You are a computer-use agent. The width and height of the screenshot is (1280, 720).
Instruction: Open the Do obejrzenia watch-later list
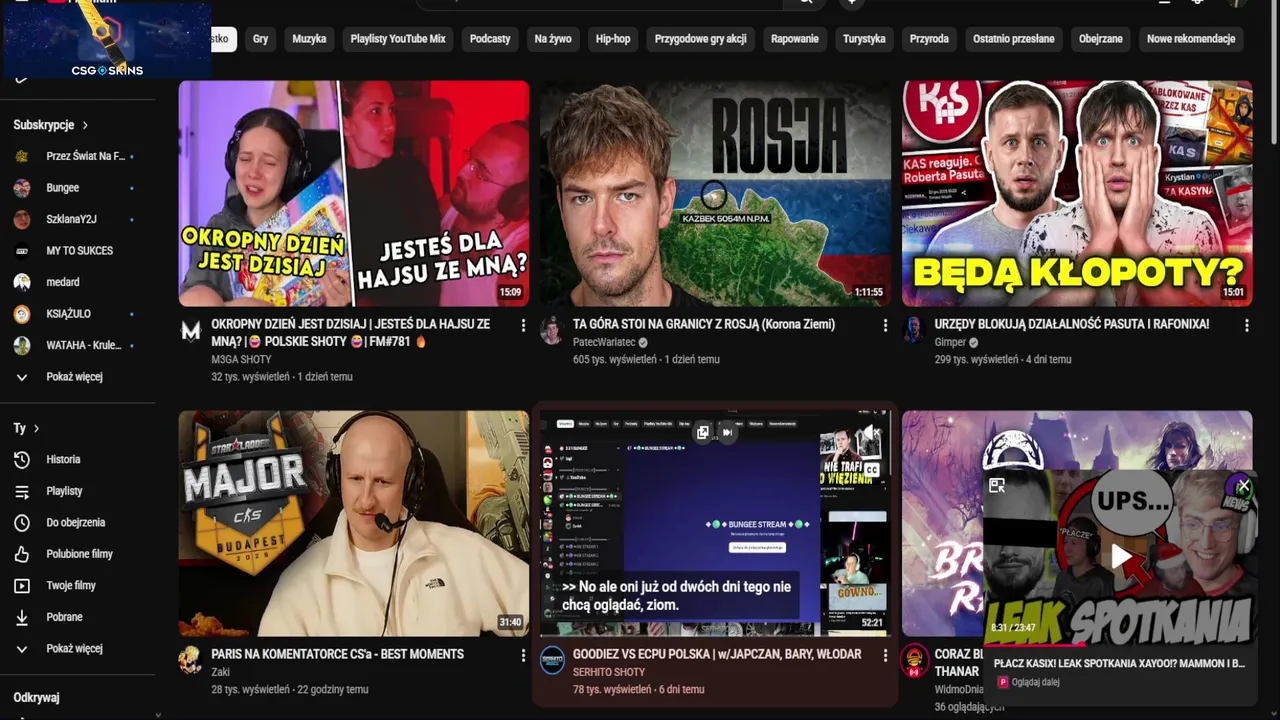click(75, 522)
